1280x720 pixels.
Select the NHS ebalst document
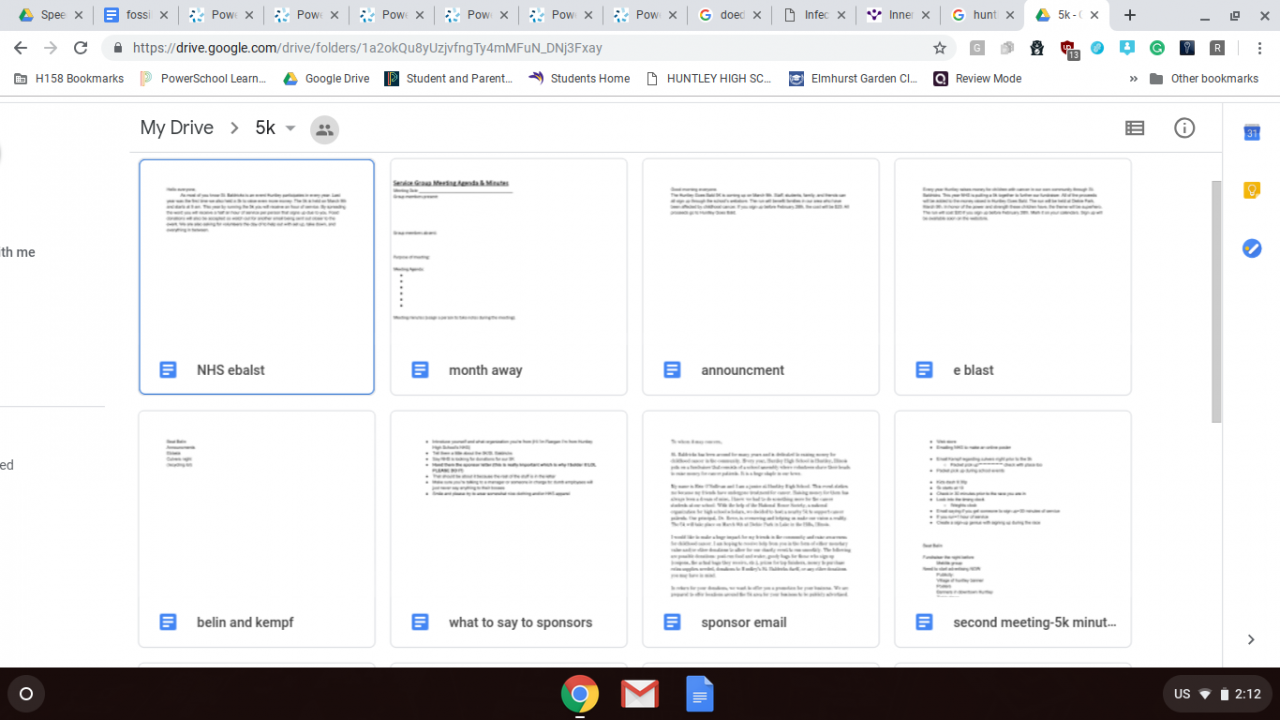[257, 277]
